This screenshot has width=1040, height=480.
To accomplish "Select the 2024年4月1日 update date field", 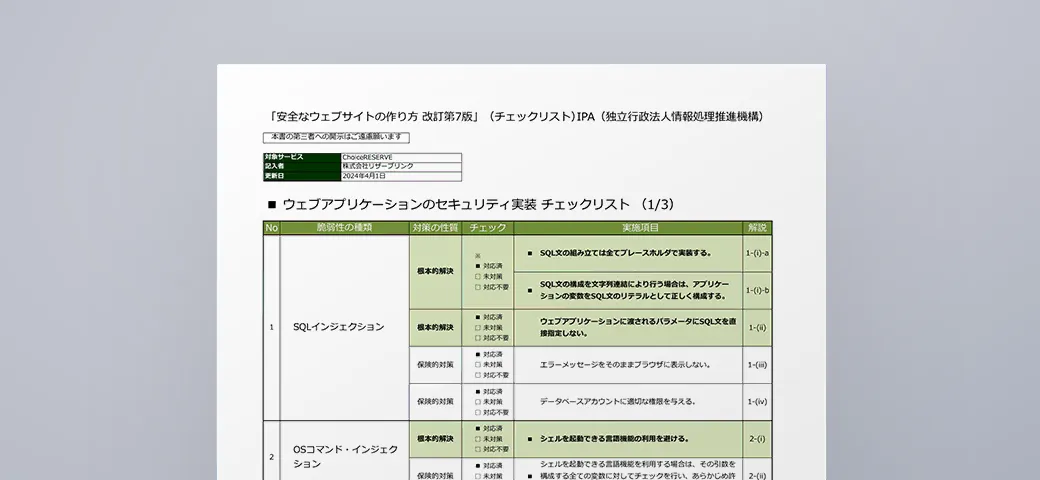I will 400,176.
